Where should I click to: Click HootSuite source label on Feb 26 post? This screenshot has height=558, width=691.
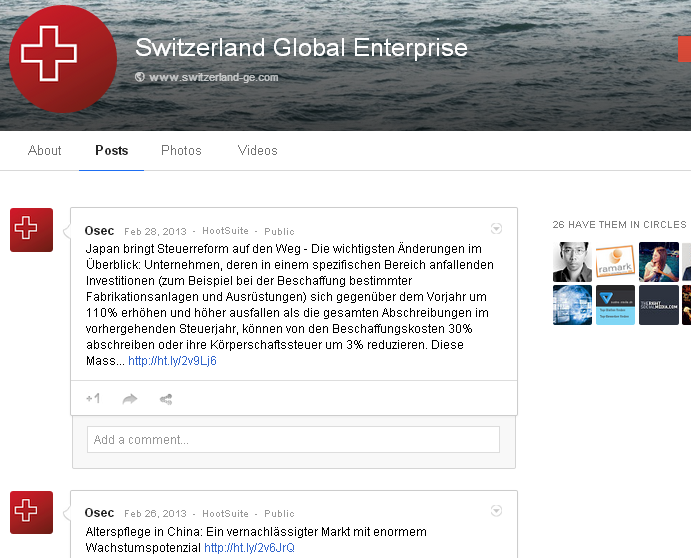(225, 513)
